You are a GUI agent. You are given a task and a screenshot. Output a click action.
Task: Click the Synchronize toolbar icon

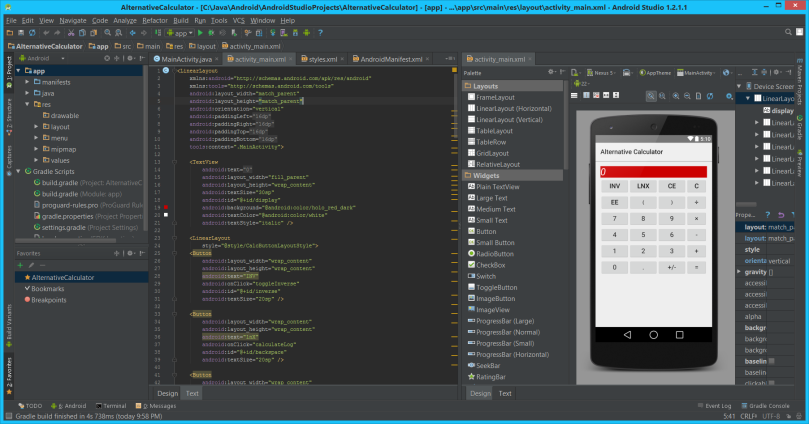[32, 32]
